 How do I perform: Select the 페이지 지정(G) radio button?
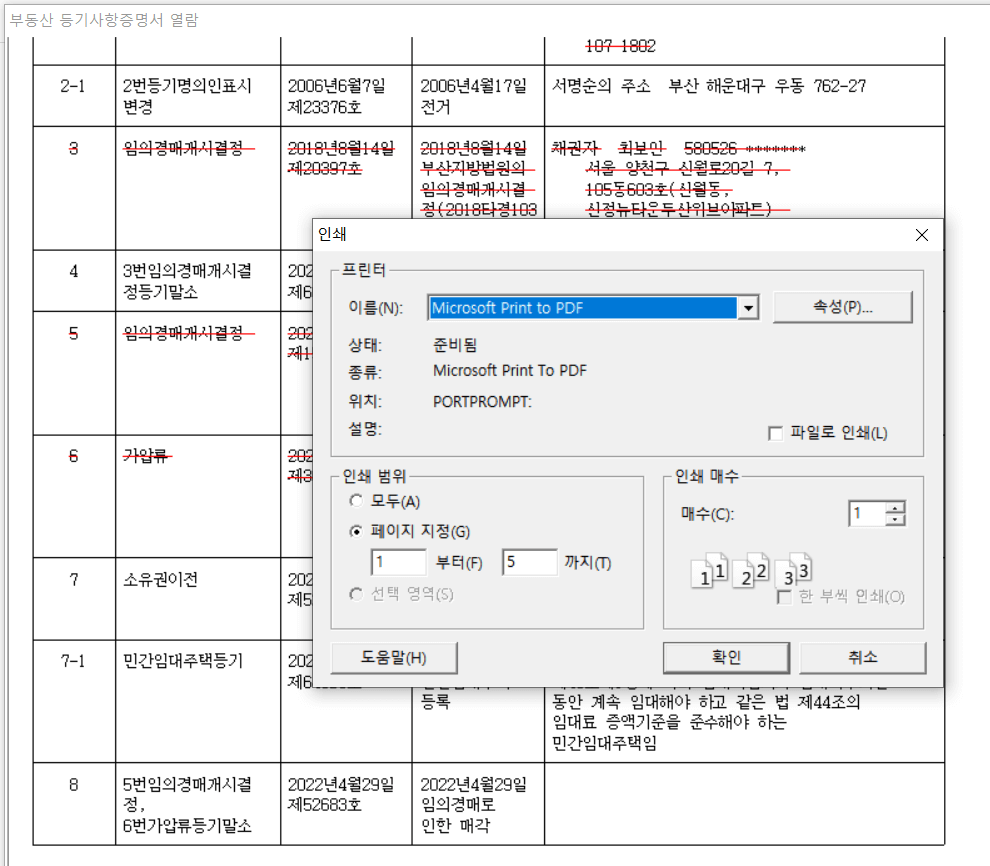tap(356, 531)
